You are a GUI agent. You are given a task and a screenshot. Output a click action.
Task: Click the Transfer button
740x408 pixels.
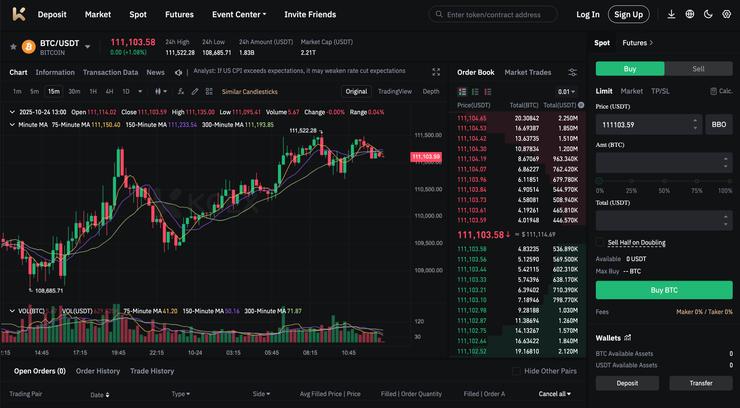[701, 383]
